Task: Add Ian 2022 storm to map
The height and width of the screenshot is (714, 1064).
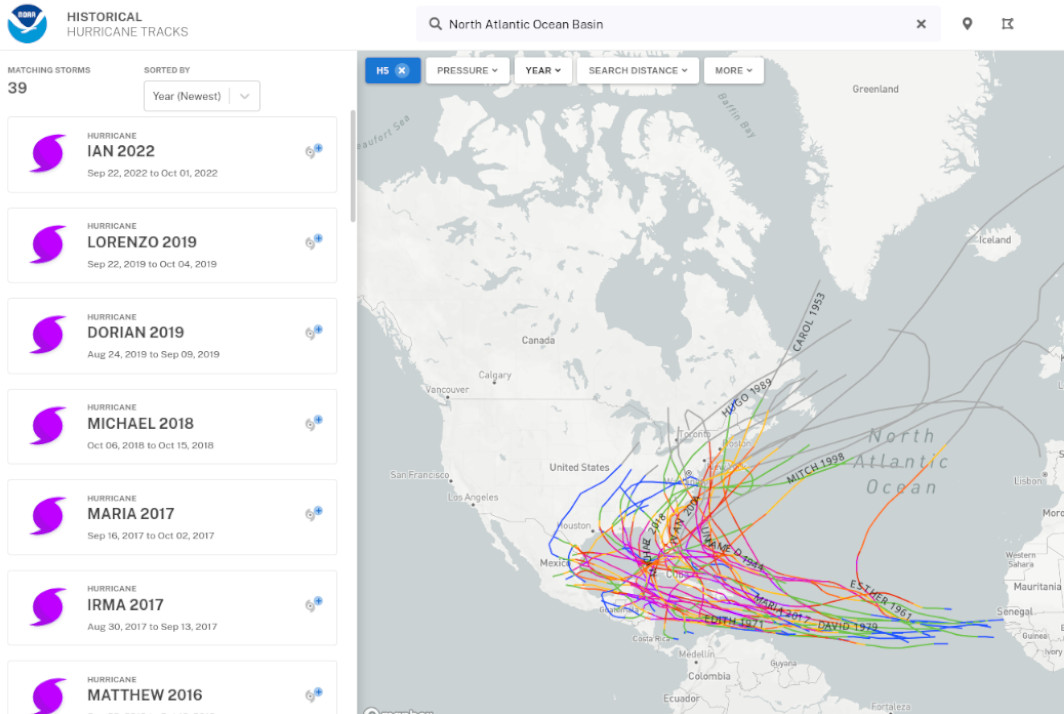Action: pos(314,151)
